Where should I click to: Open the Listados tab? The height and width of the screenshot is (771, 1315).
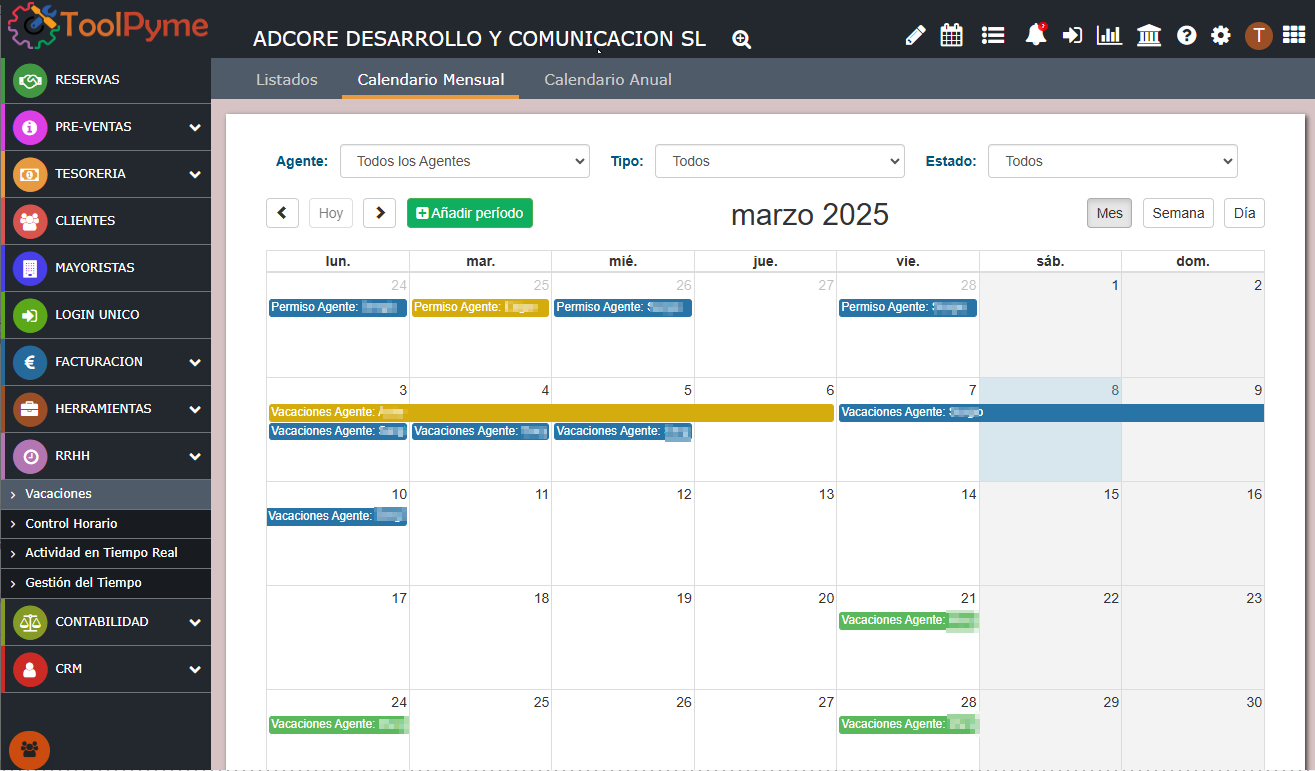[x=287, y=80]
